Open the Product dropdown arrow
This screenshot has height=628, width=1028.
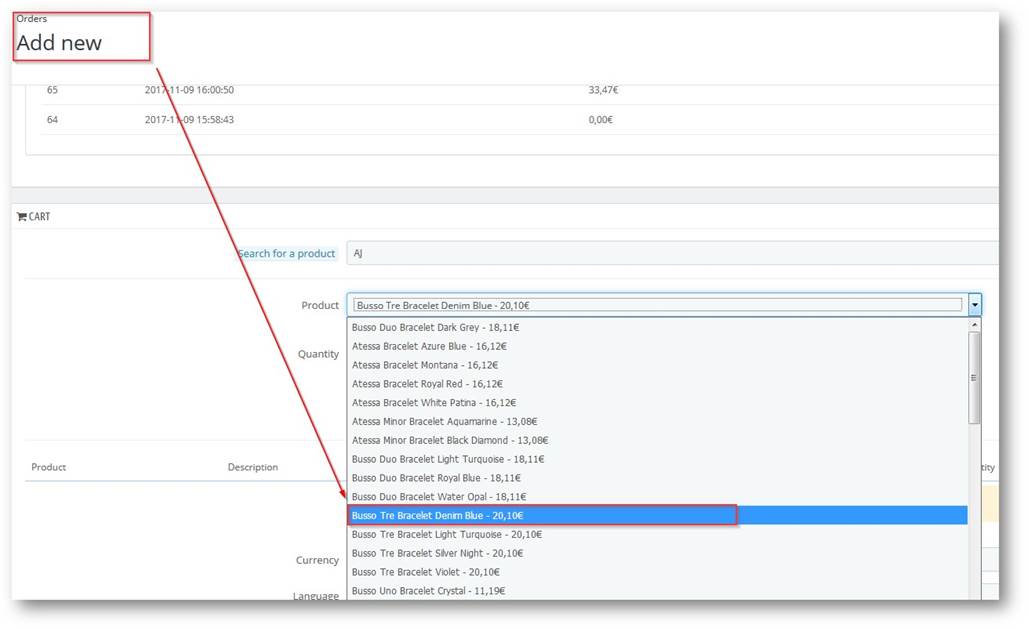click(975, 305)
